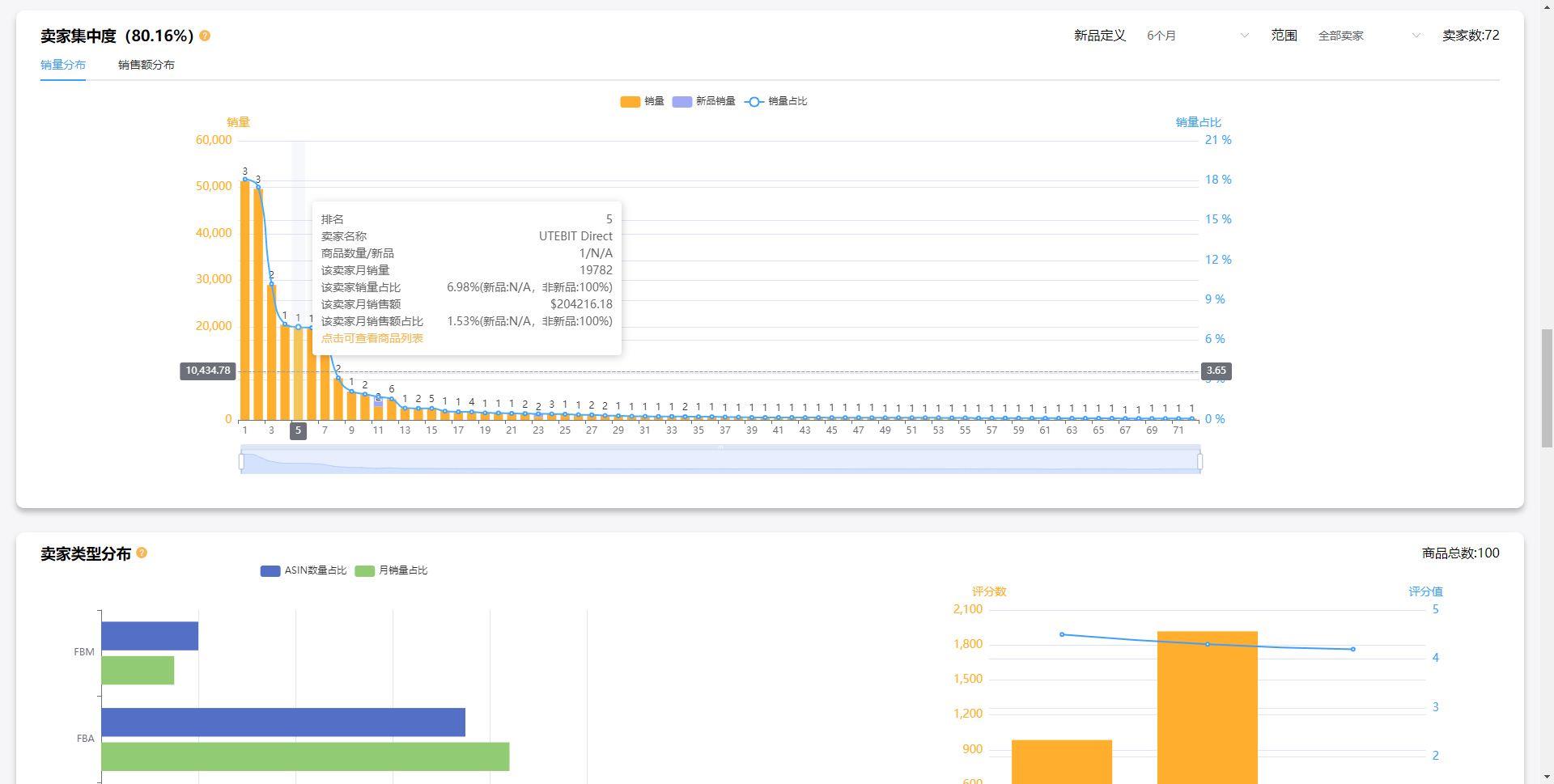Screen dimensions: 1554x784
Task: Switch to the 销售额分布 tab
Action: coord(146,65)
